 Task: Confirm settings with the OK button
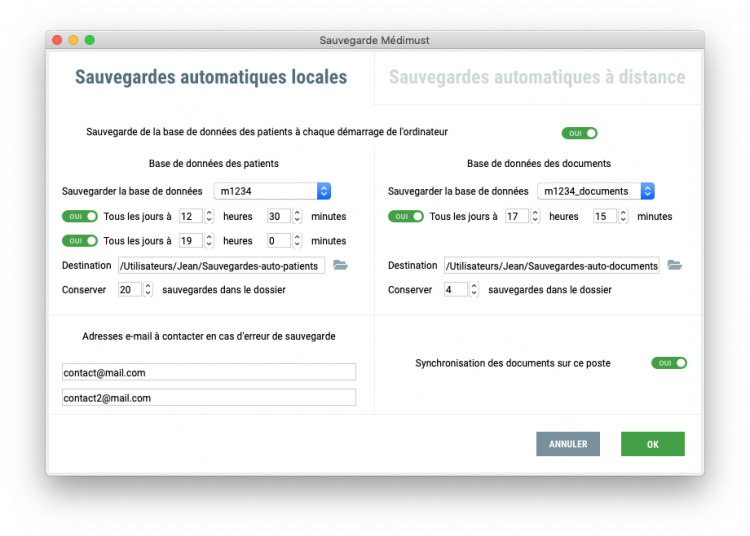(652, 444)
